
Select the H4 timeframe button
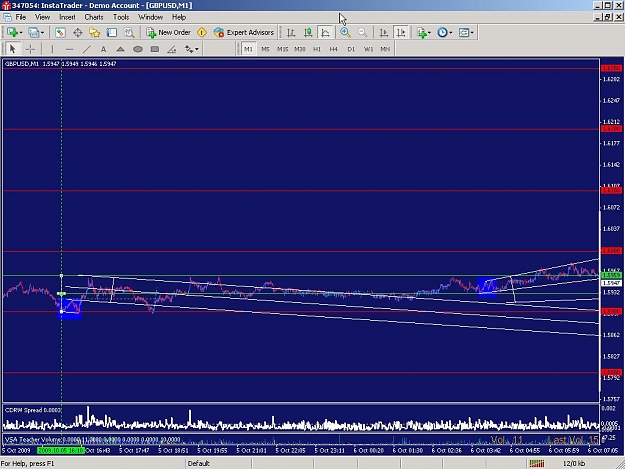[334, 49]
